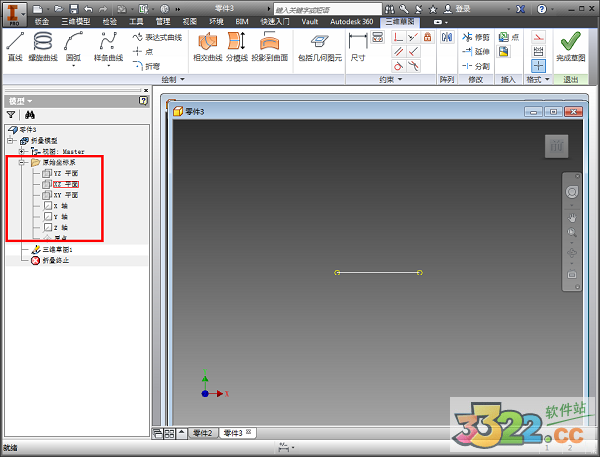This screenshot has width=600, height=457.
Task: Click the browser find binoculars icon
Action: 29,114
